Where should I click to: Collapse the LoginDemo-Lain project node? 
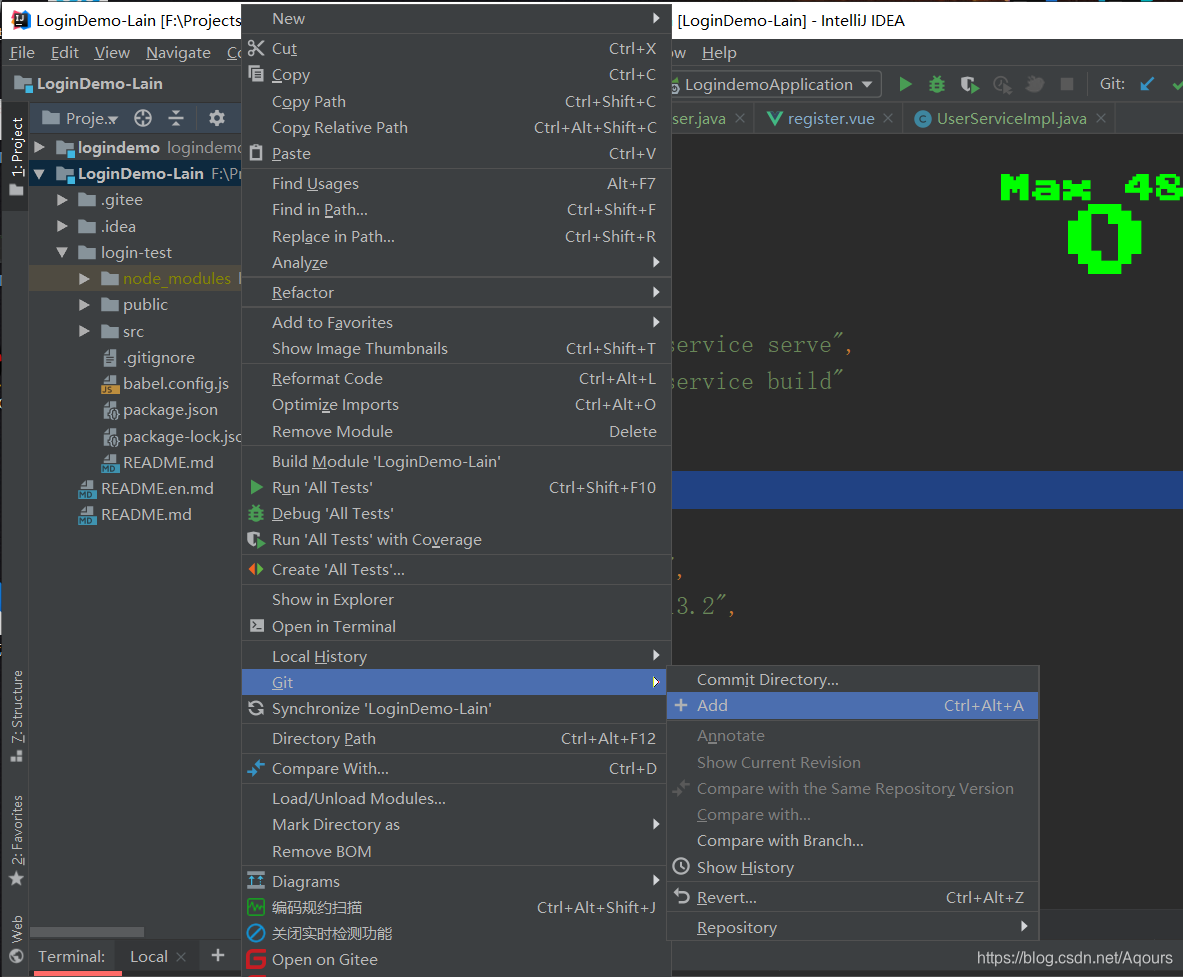[40, 174]
